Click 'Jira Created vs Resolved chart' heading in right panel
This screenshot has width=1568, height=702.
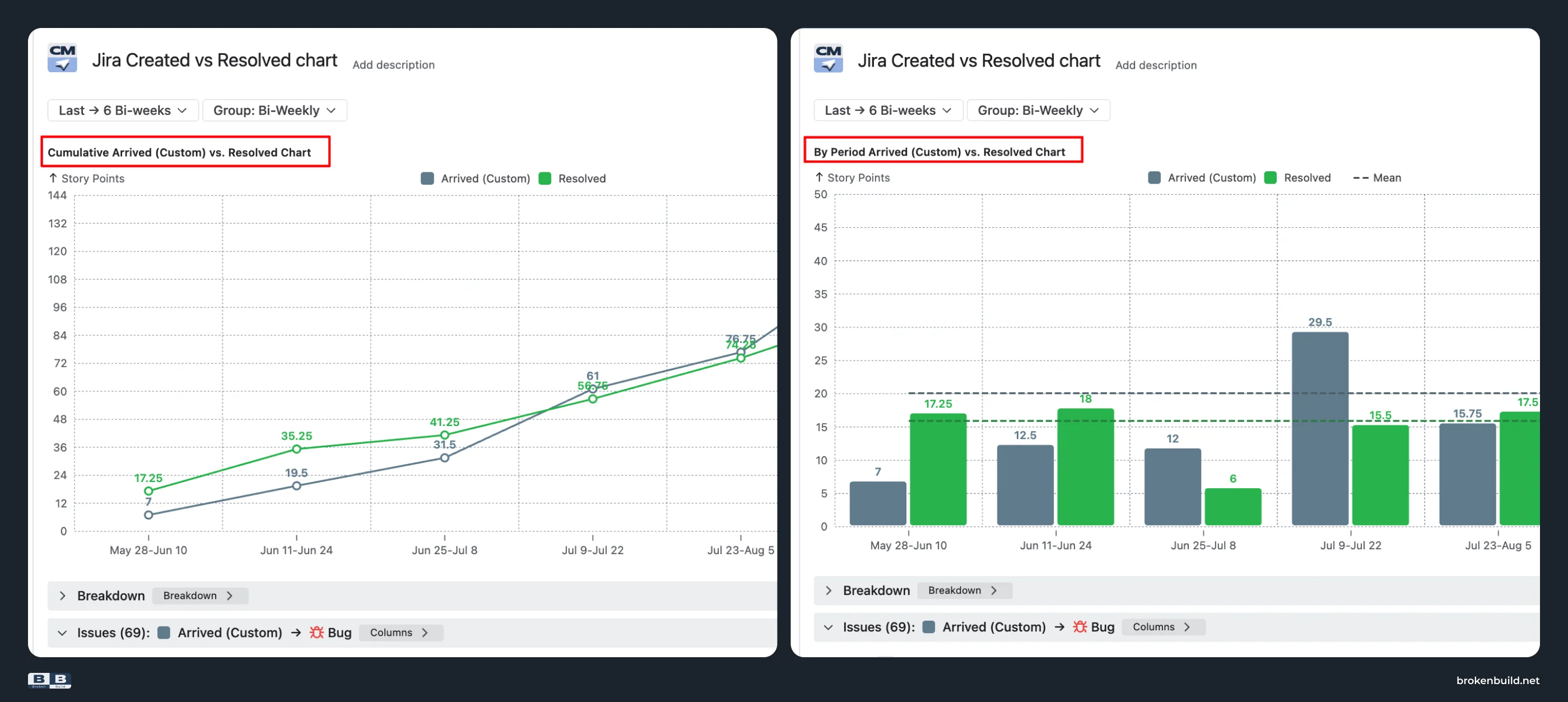pos(979,61)
